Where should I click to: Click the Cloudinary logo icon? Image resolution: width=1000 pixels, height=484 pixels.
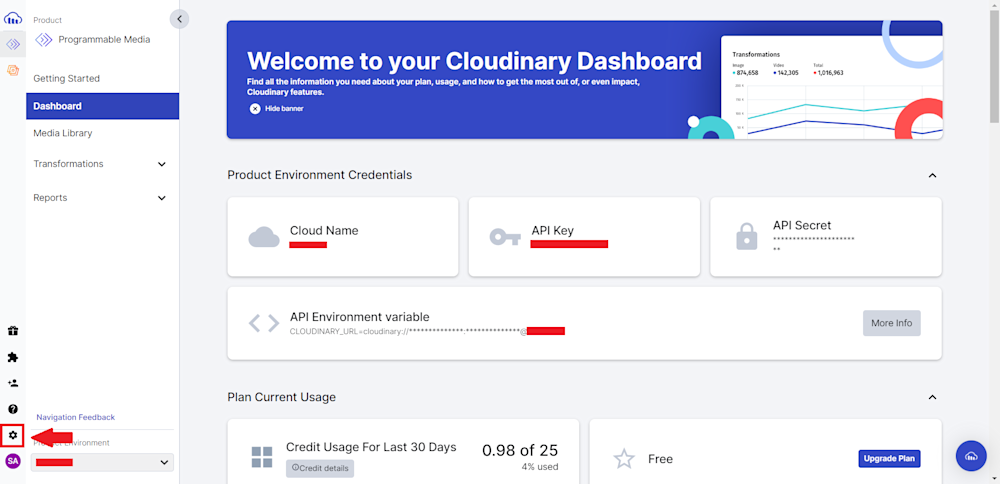point(13,18)
